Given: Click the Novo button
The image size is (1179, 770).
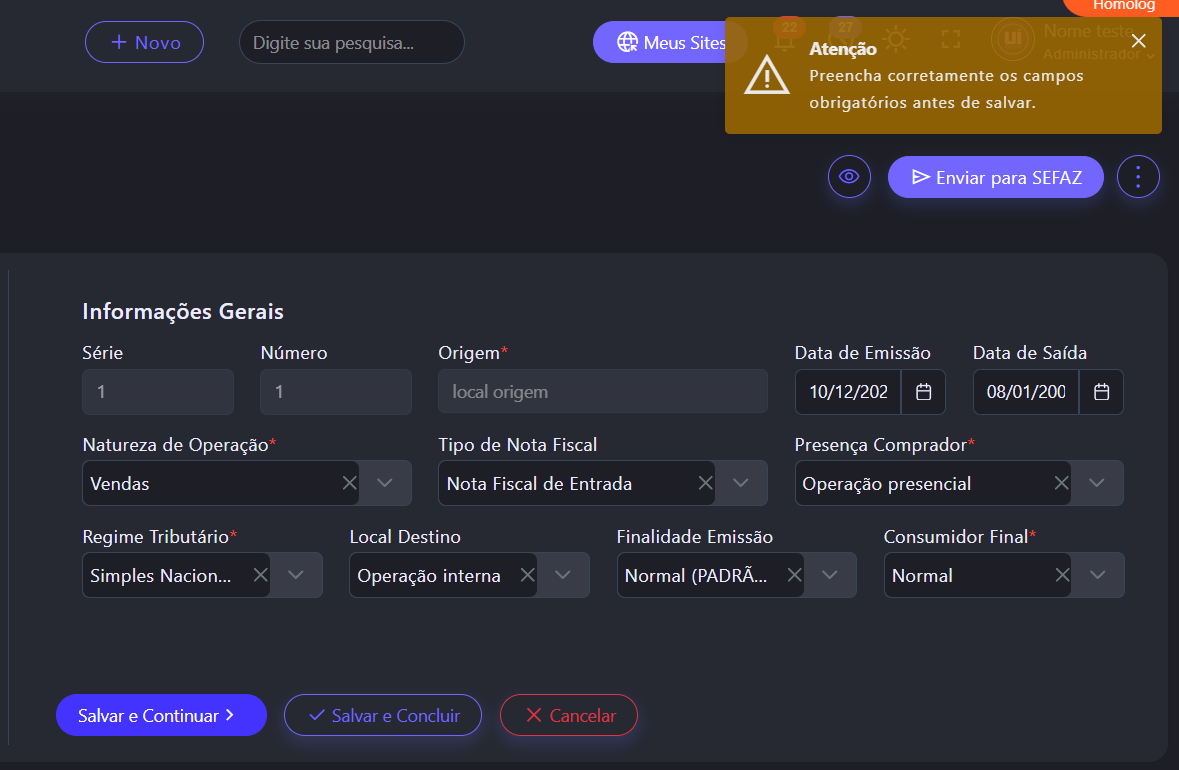Looking at the screenshot, I should [144, 42].
